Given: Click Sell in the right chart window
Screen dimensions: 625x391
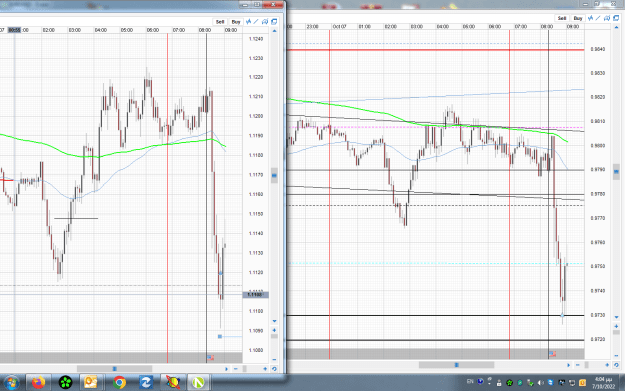Looking at the screenshot, I should coord(562,18).
